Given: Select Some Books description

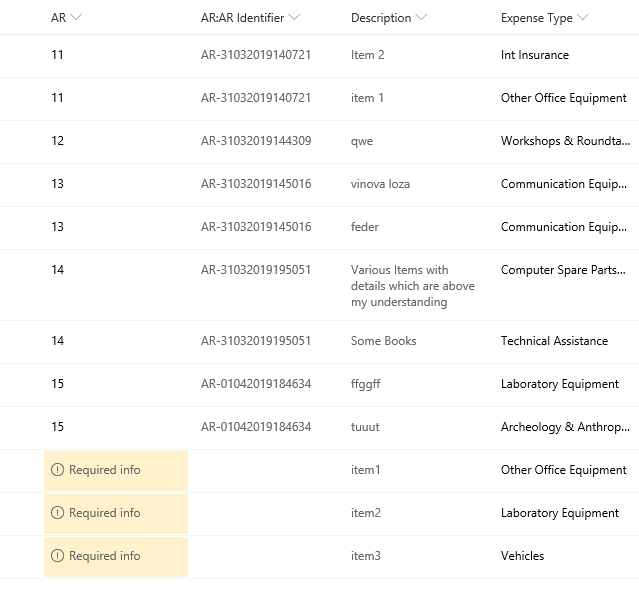Looking at the screenshot, I should click(x=383, y=341).
